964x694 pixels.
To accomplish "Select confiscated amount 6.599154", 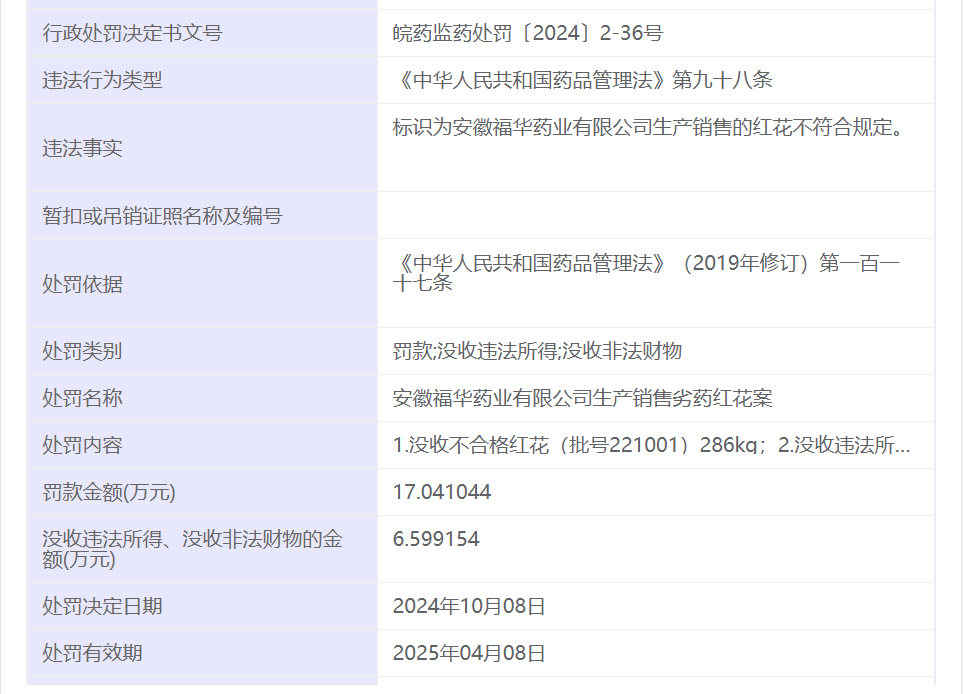I will pyautogui.click(x=436, y=539).
